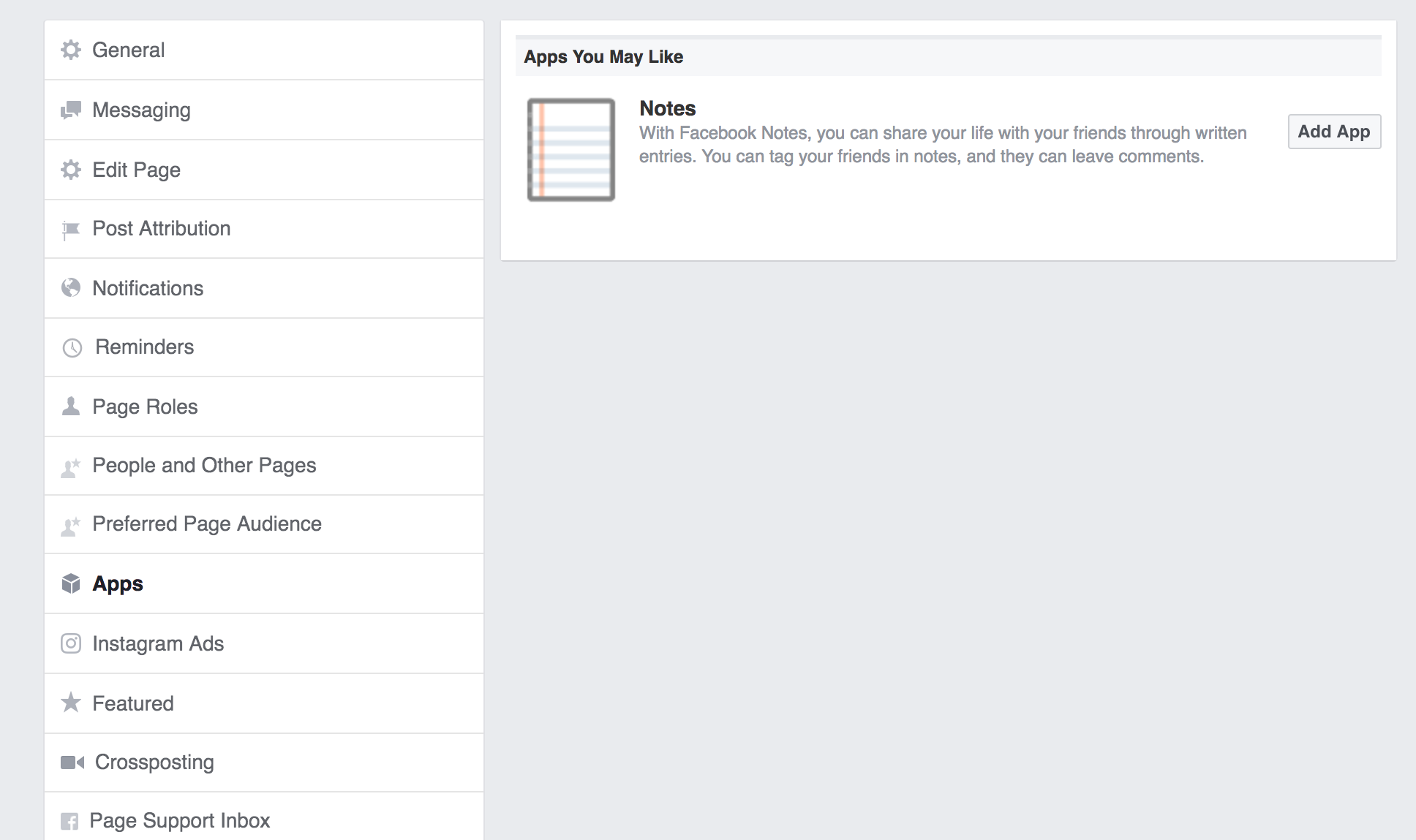Click the clock icon beside Reminders
1416x840 pixels.
72,347
